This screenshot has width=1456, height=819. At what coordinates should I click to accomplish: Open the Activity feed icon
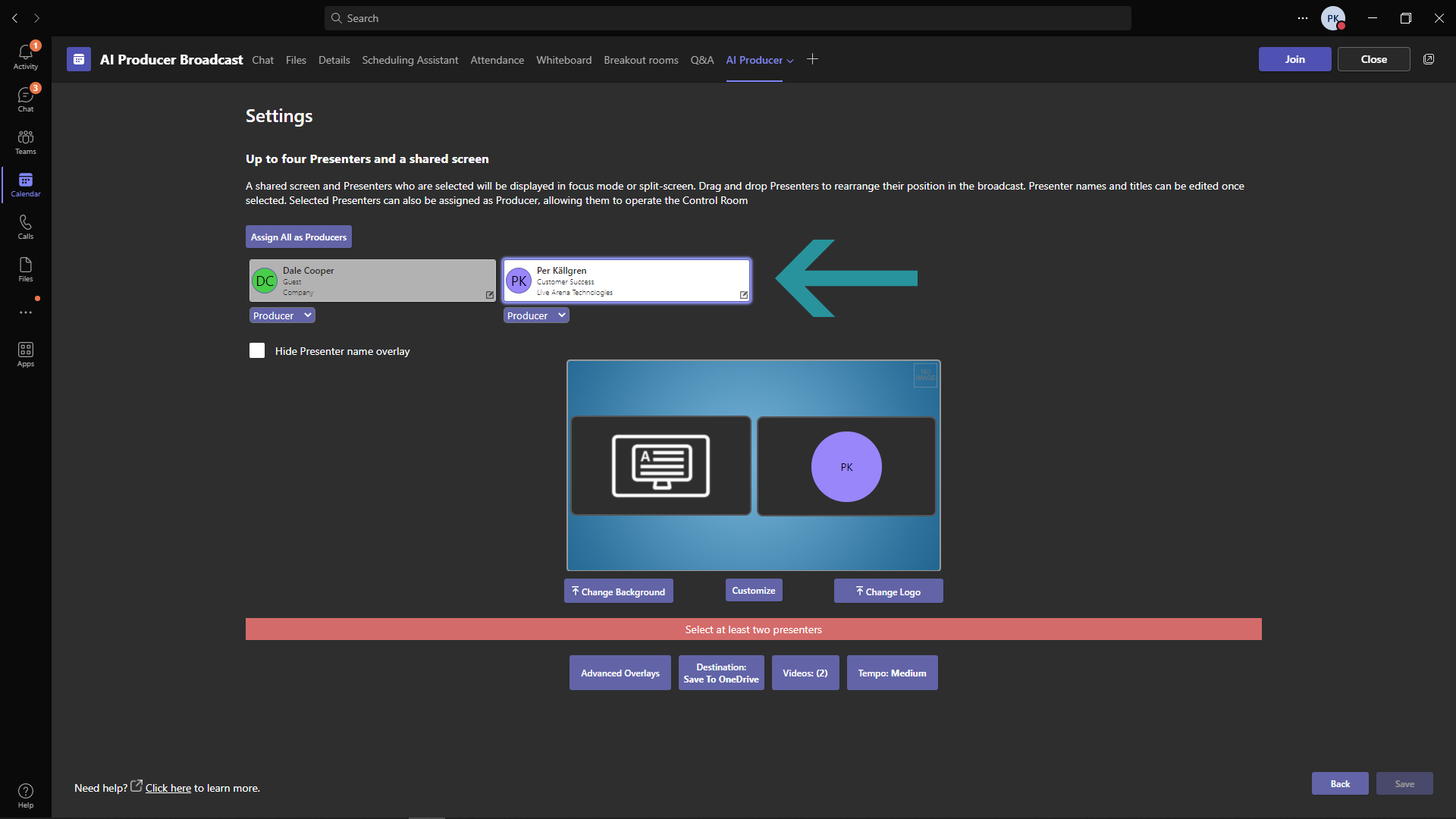pyautogui.click(x=26, y=56)
